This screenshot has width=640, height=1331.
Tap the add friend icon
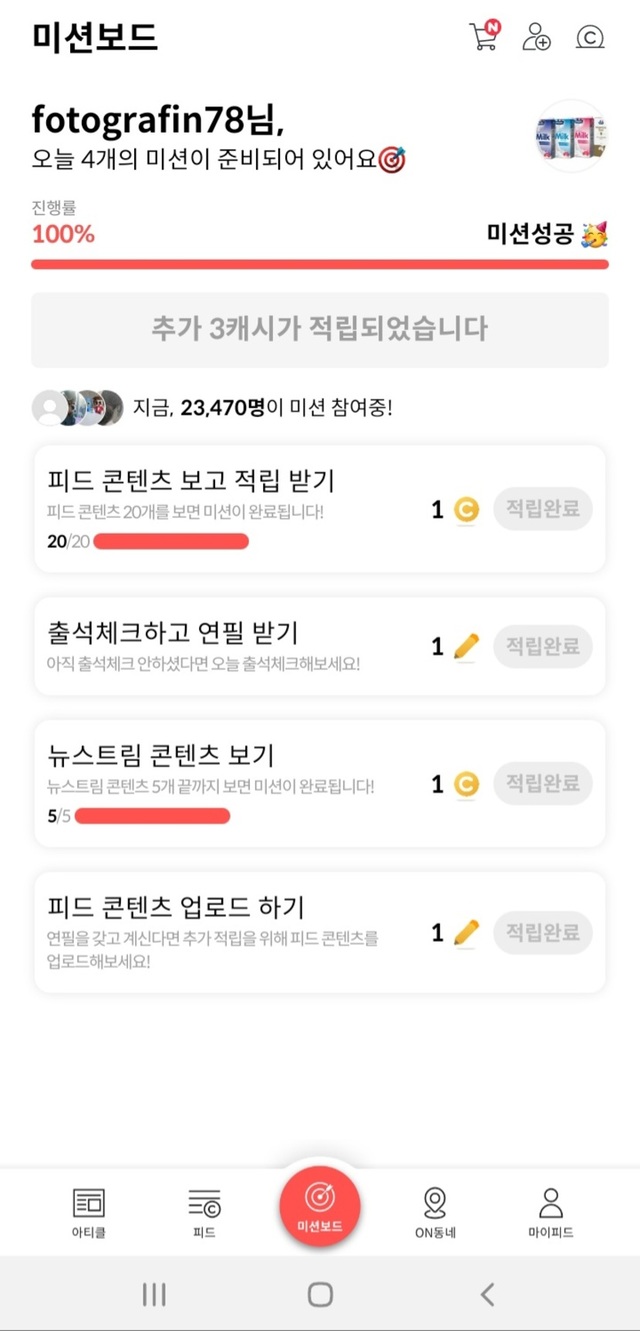[537, 37]
